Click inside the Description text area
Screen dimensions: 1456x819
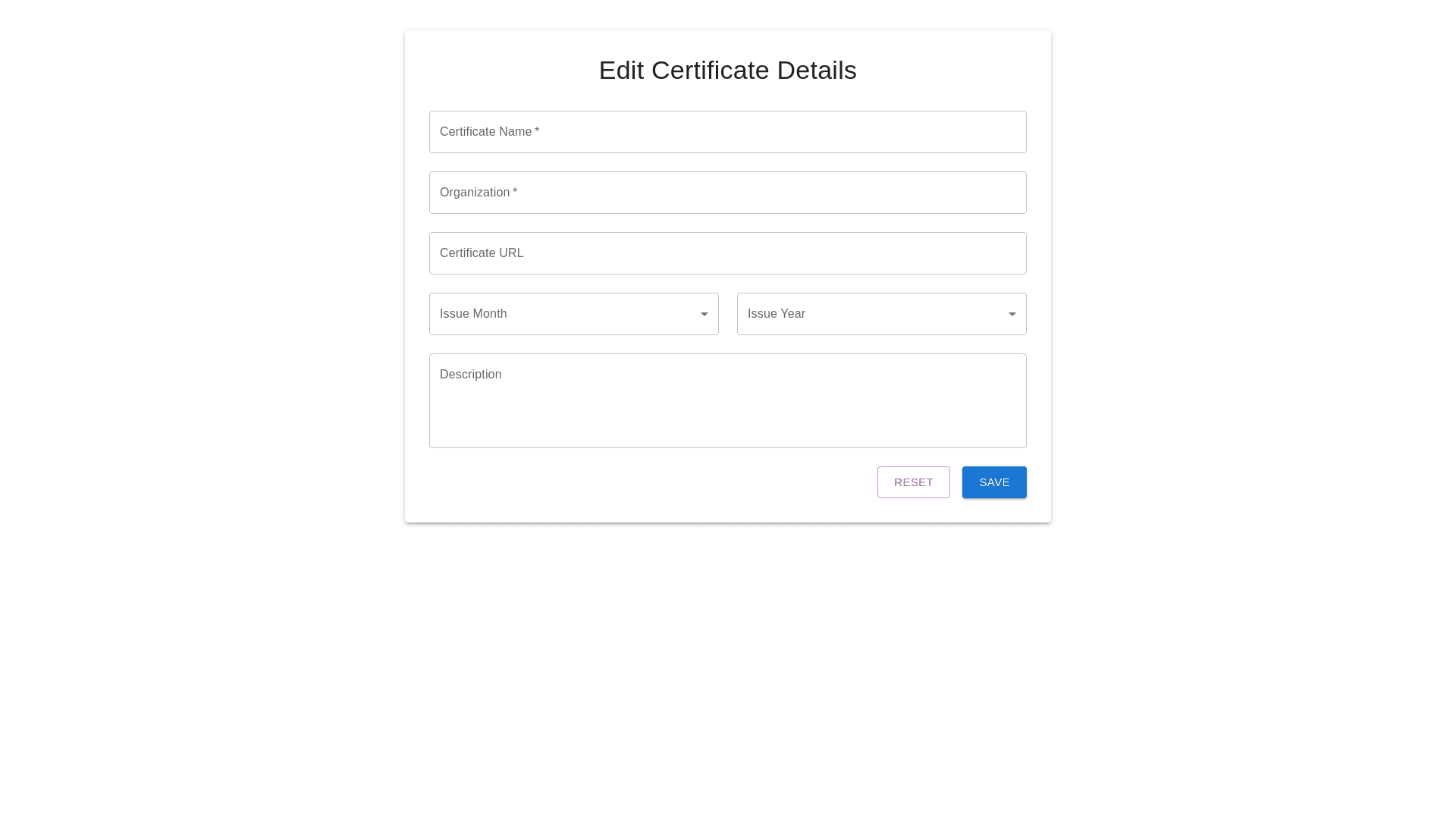coord(728,409)
